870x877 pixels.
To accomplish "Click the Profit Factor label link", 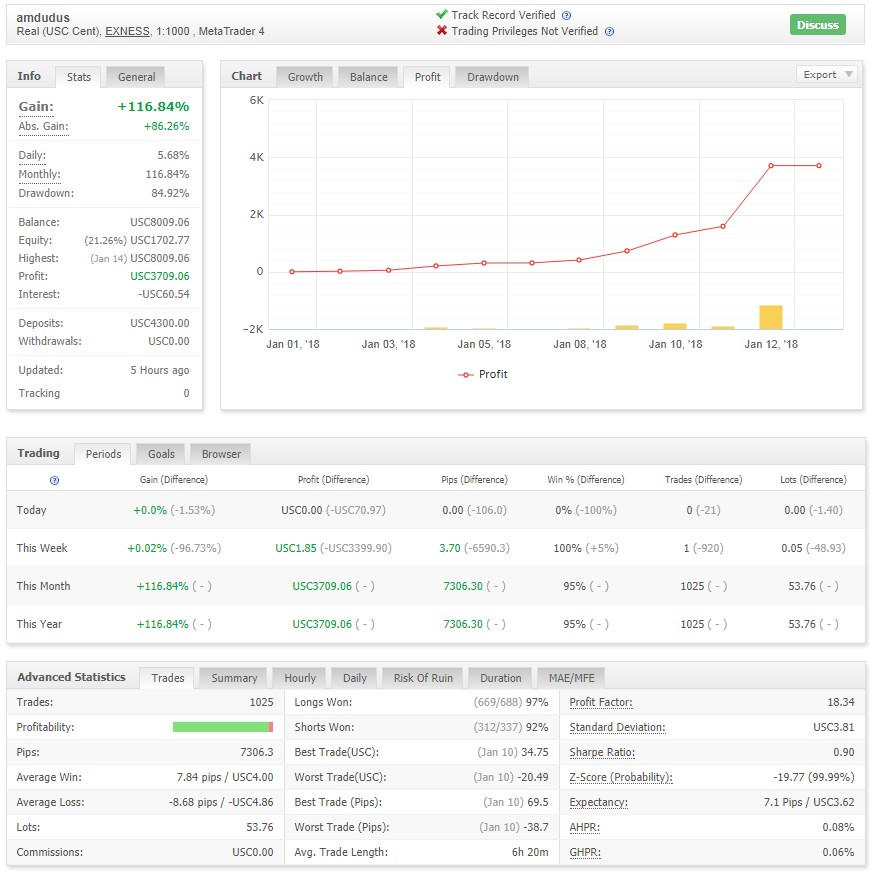I will (600, 702).
